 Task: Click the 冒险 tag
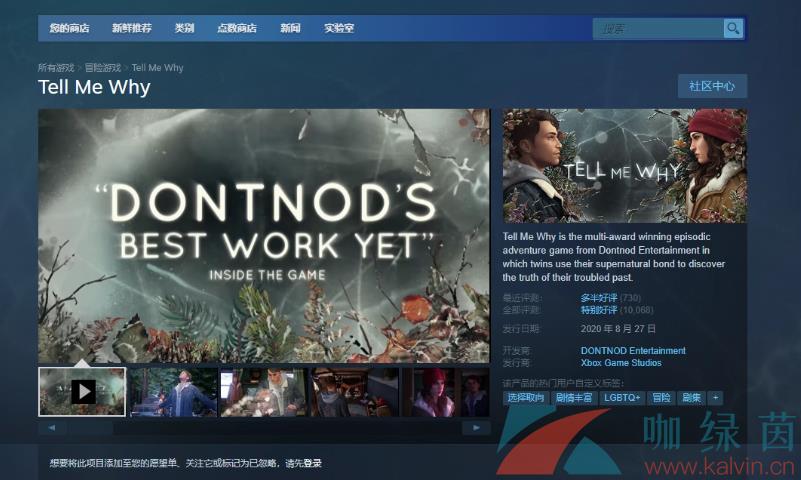coord(662,398)
